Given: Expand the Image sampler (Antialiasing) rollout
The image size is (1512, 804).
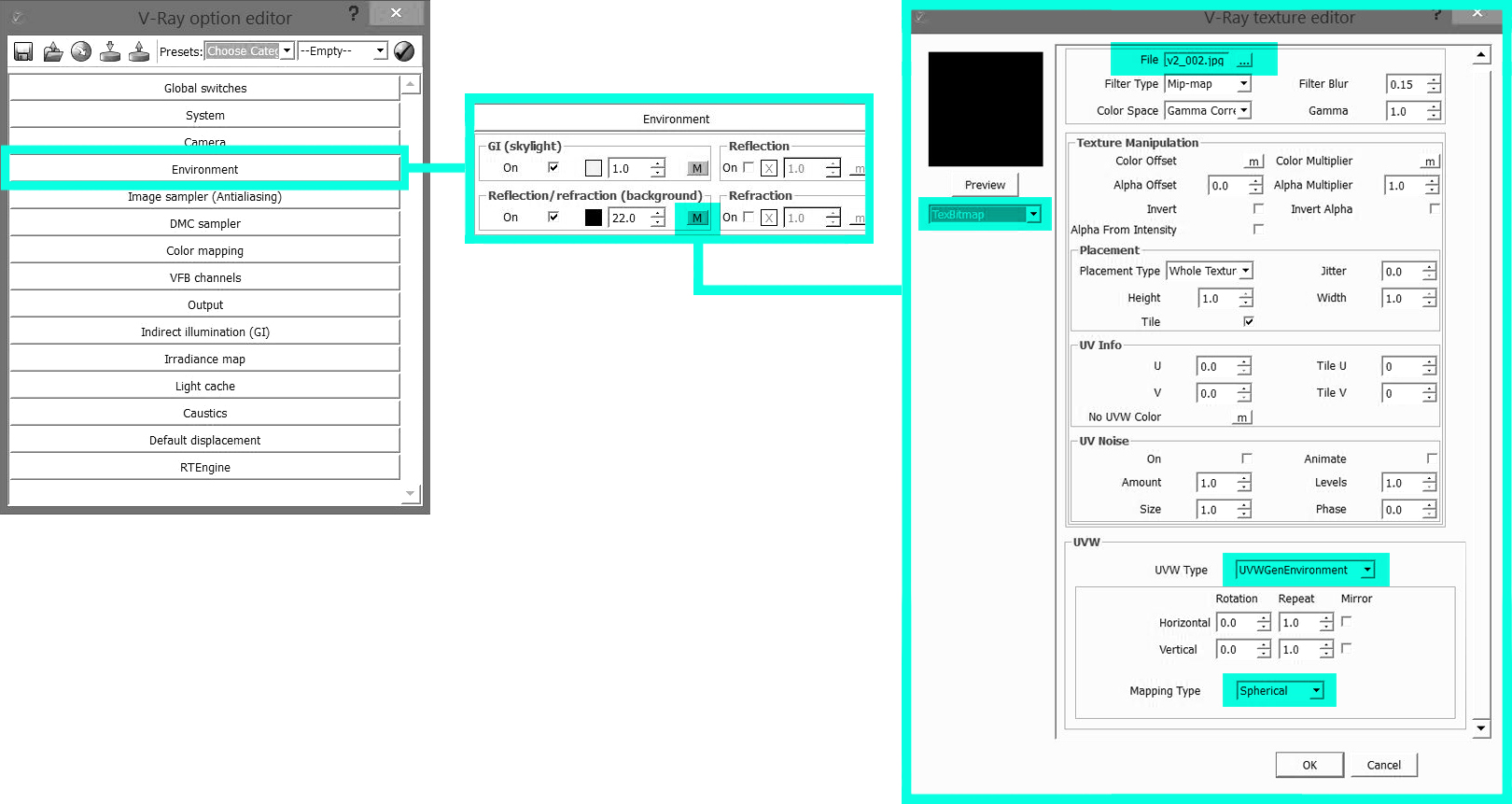Looking at the screenshot, I should [x=205, y=197].
